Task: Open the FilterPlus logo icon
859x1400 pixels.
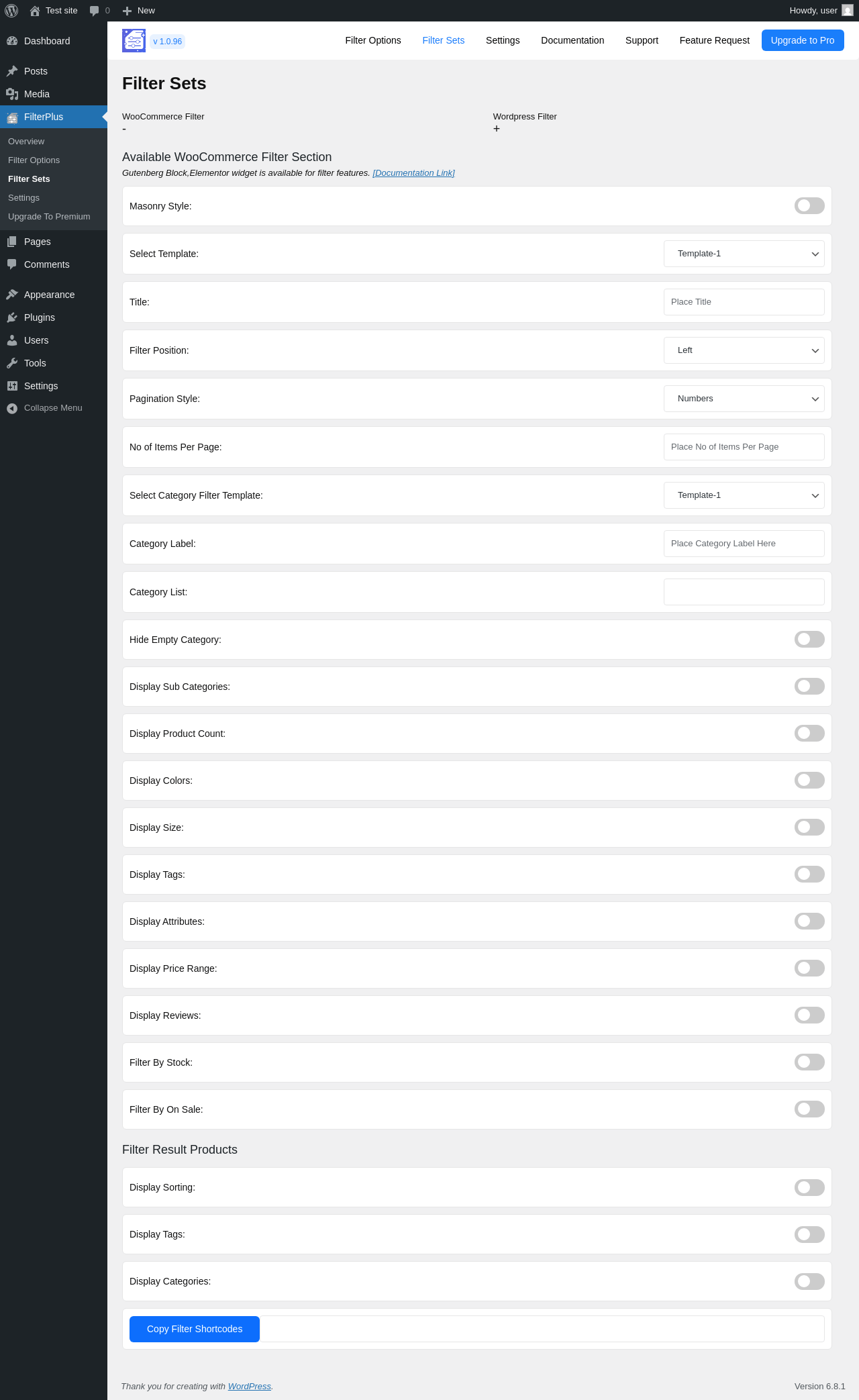Action: pyautogui.click(x=134, y=40)
